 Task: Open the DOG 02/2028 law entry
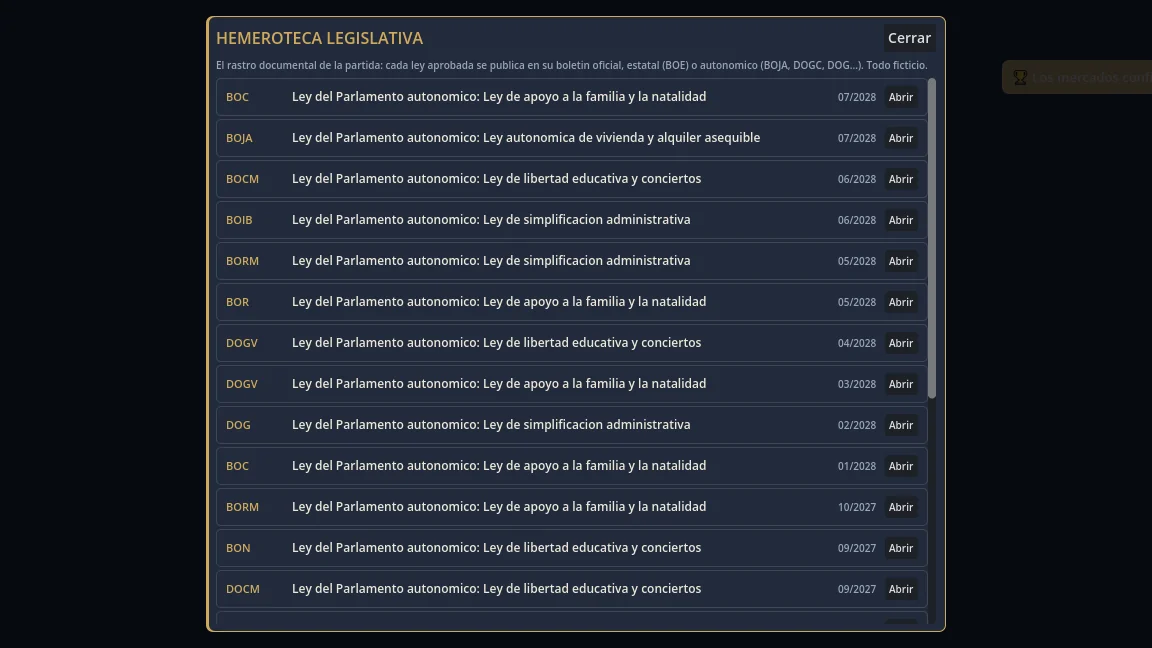click(901, 425)
